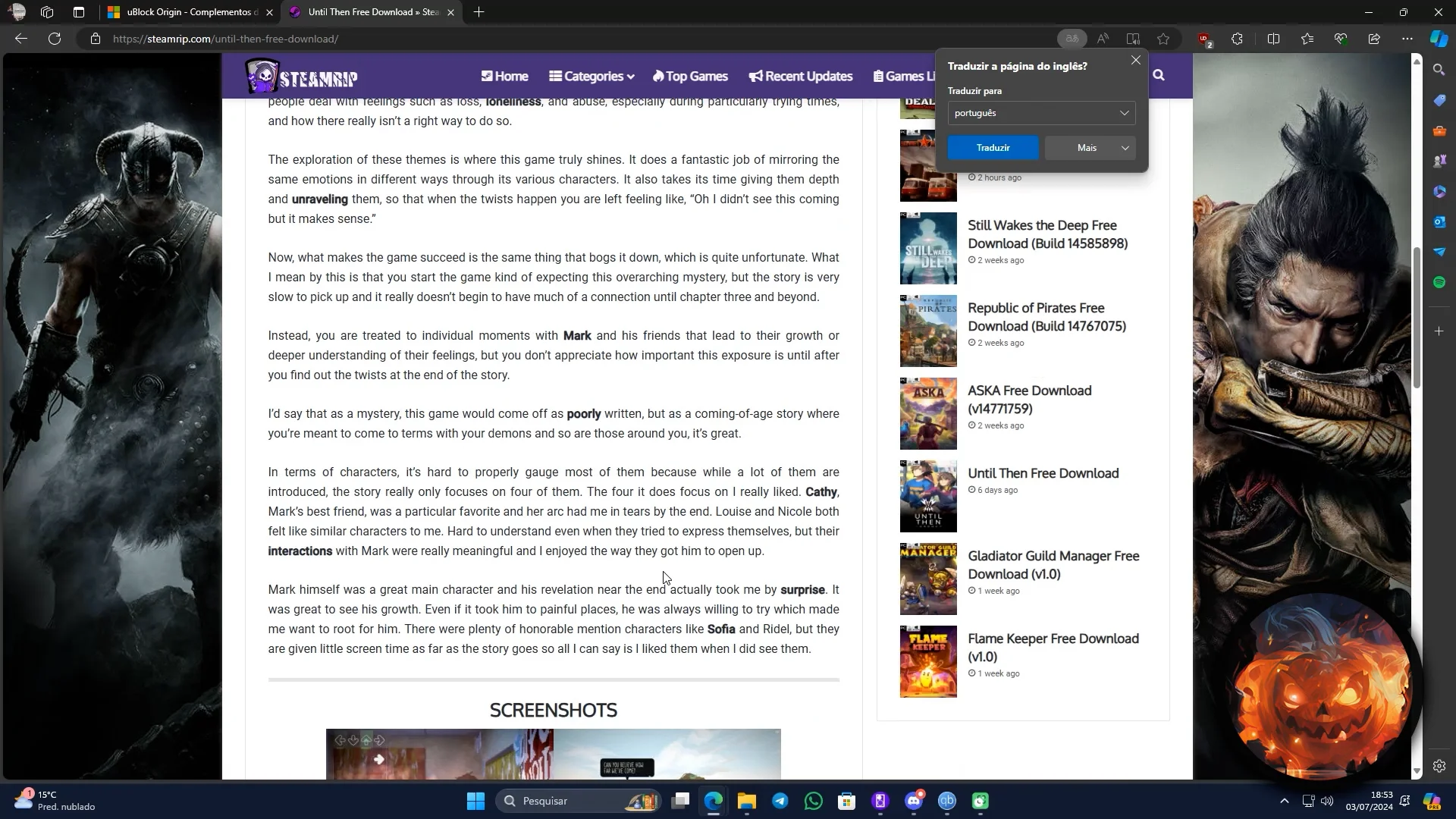Open the Workspaces icon in title bar
Screen dimensions: 1456x819
pyautogui.click(x=47, y=12)
